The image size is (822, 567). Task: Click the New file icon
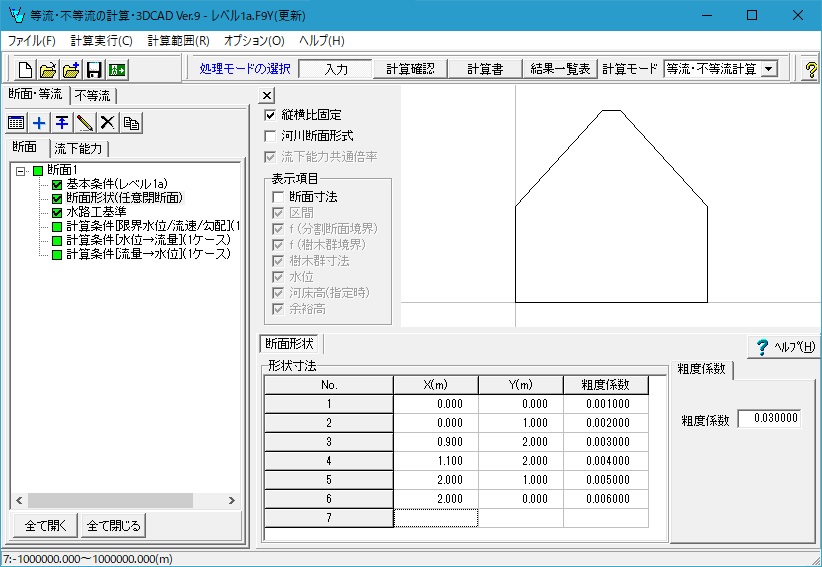coord(25,69)
